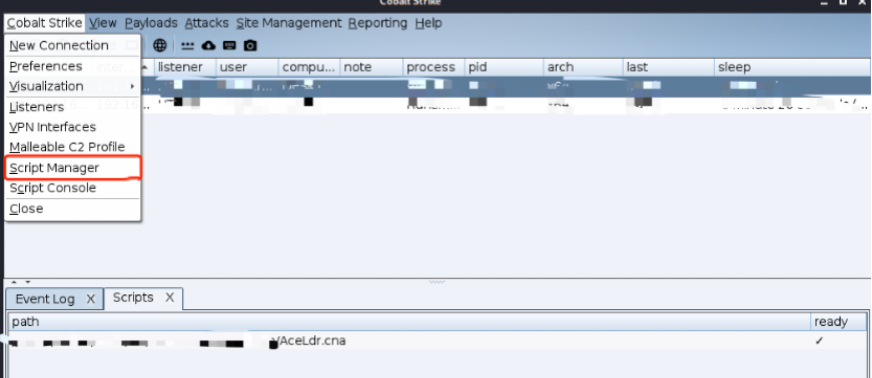Open Malleable C2 Profile entry

pyautogui.click(x=72, y=147)
